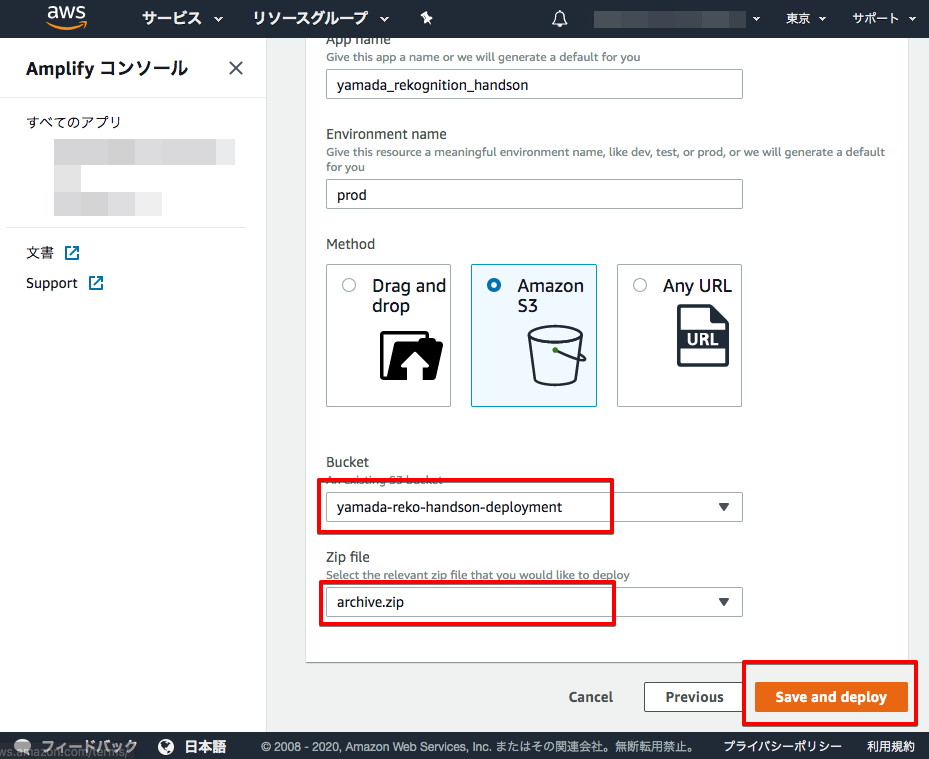Click the folder upload Drag and drop icon
This screenshot has width=929, height=759.
(x=411, y=356)
